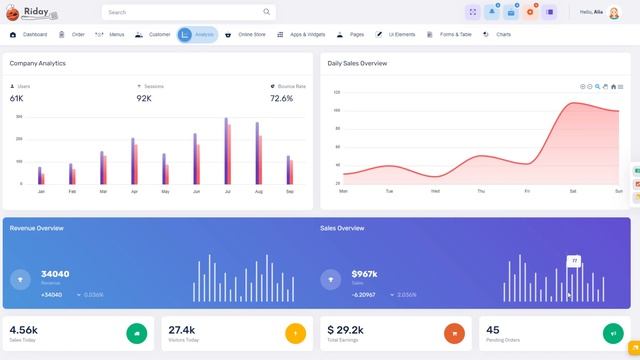The image size is (640, 360).
Task: Click the down arrow beside 0.036%
Action: [79, 295]
